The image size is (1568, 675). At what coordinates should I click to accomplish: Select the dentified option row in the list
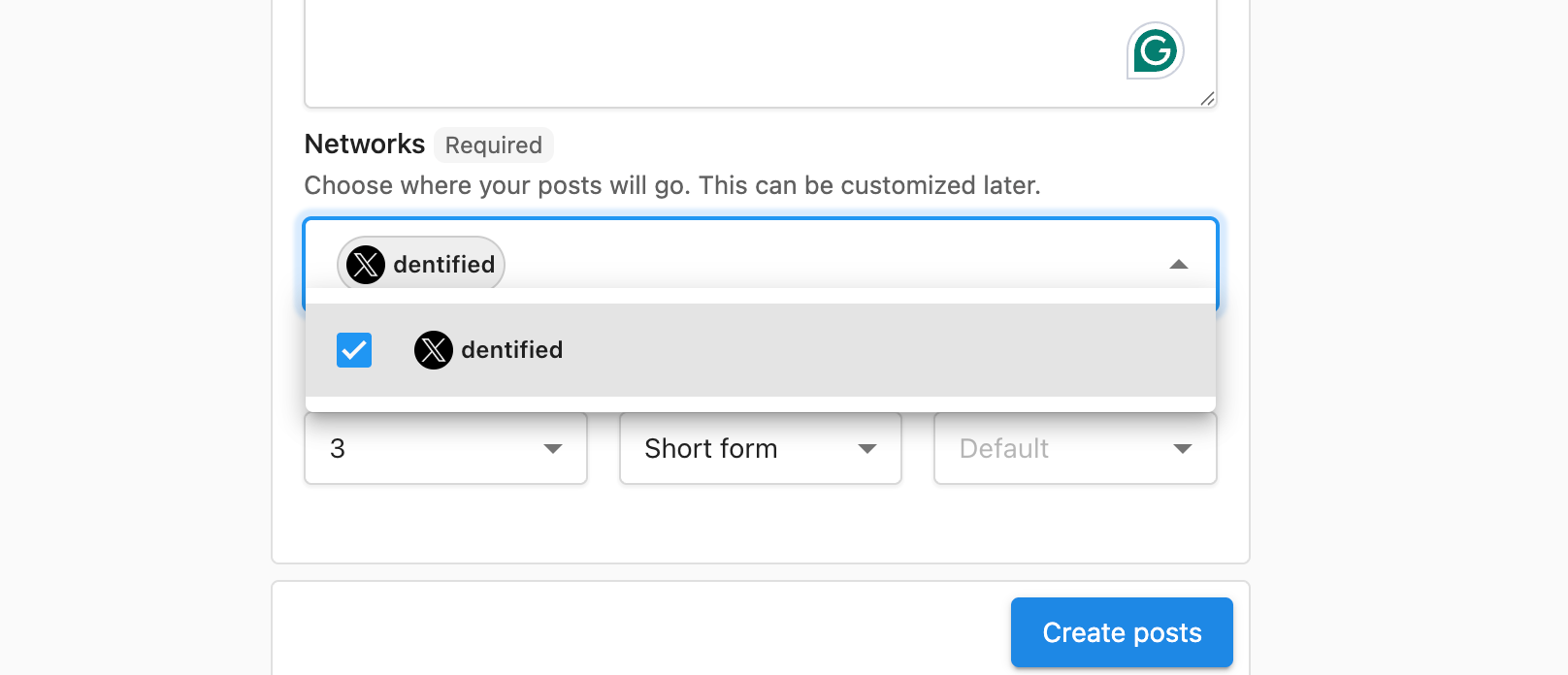pyautogui.click(x=761, y=350)
